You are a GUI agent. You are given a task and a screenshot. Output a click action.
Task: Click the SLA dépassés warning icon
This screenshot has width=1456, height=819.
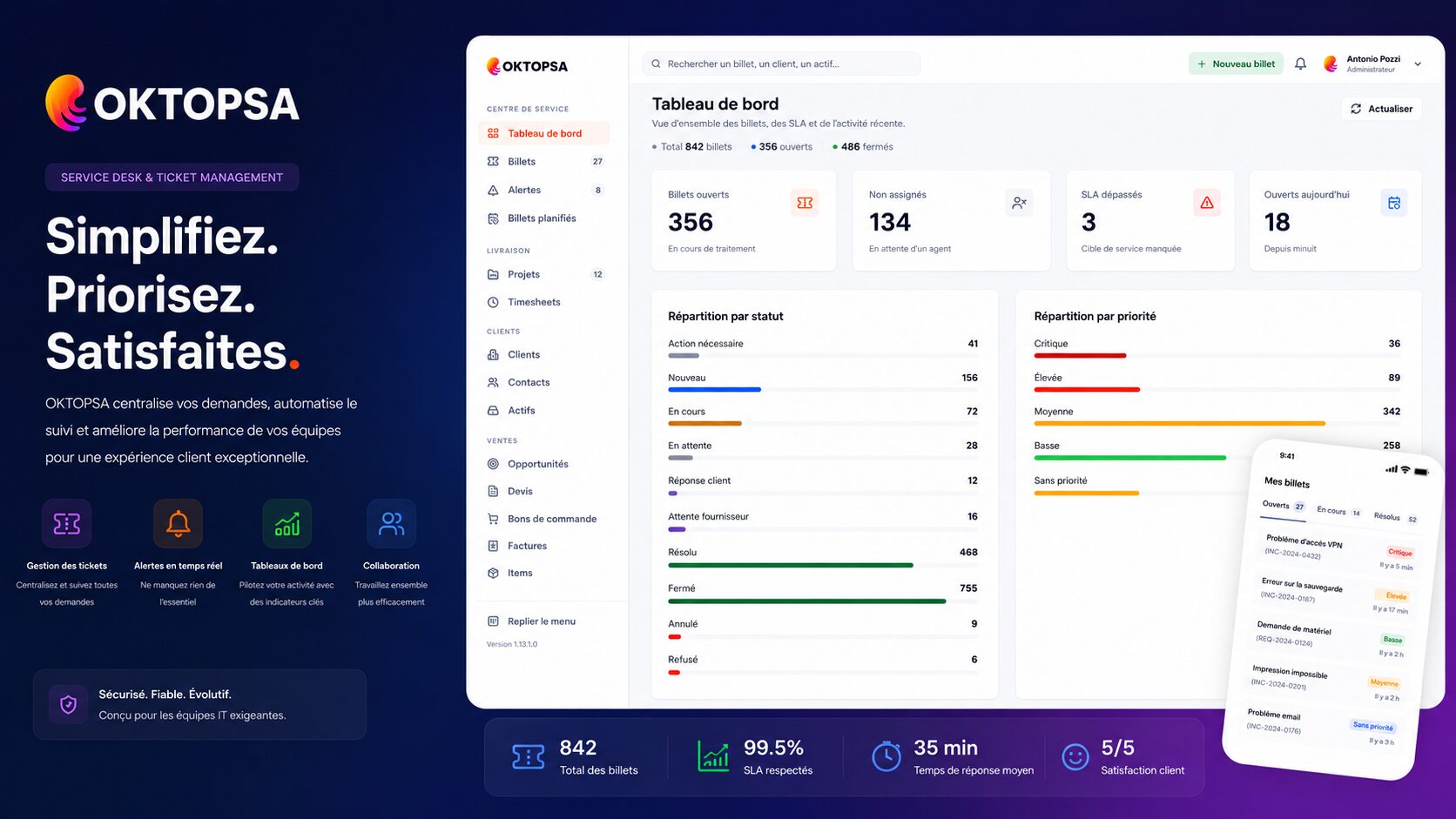(x=1207, y=203)
